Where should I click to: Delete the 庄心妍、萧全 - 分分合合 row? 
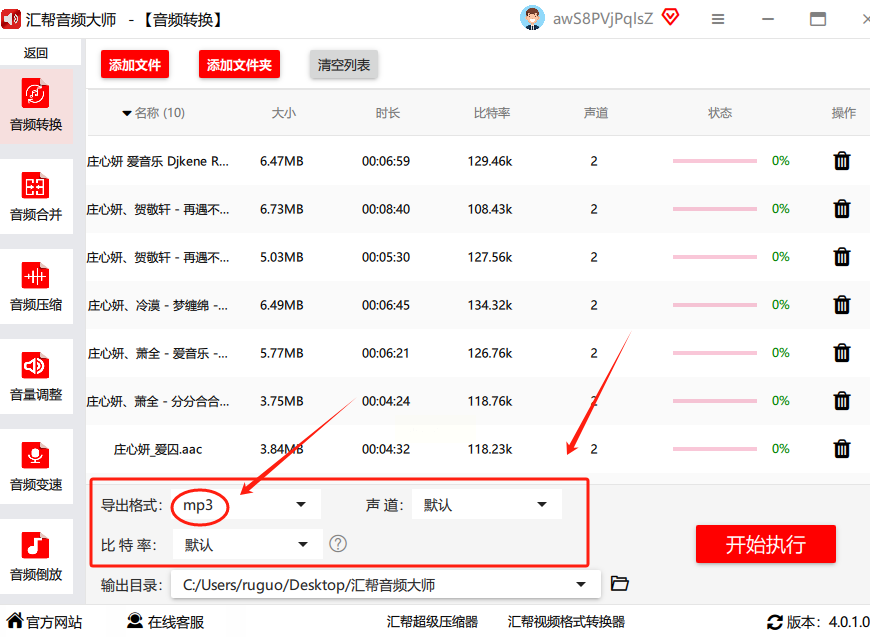[x=842, y=401]
